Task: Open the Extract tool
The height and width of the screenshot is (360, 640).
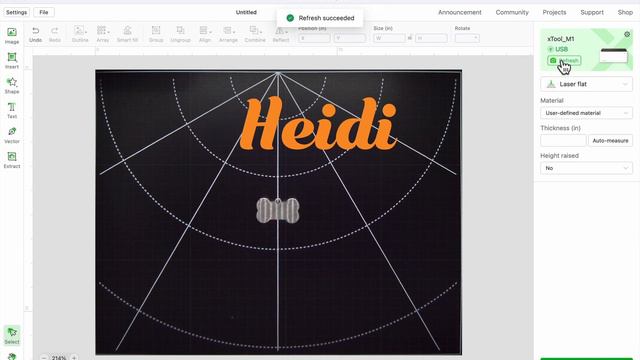Action: pos(12,160)
